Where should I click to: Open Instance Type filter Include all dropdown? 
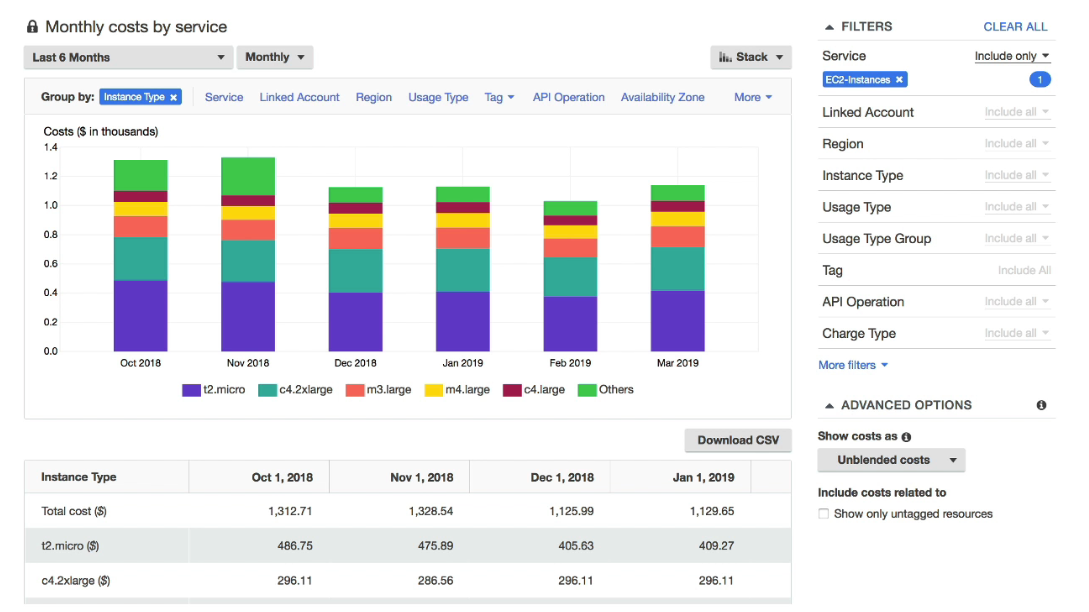pyautogui.click(x=1017, y=175)
